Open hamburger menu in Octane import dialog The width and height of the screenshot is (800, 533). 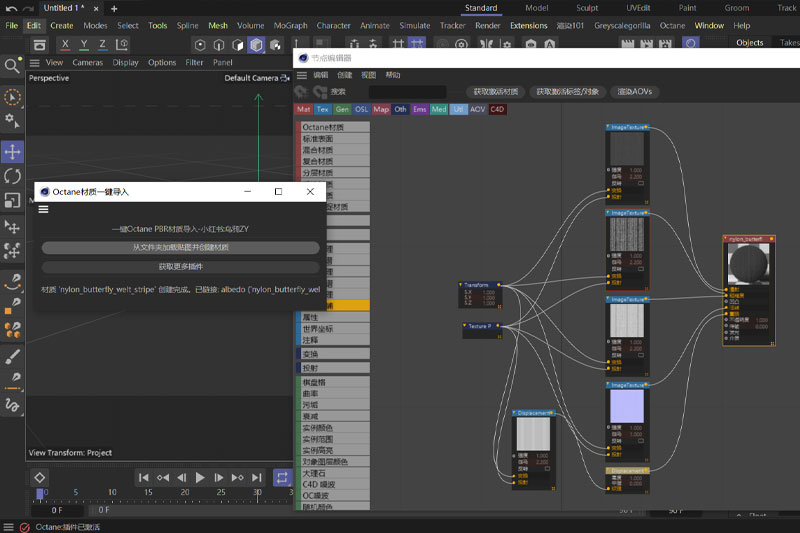coord(43,209)
